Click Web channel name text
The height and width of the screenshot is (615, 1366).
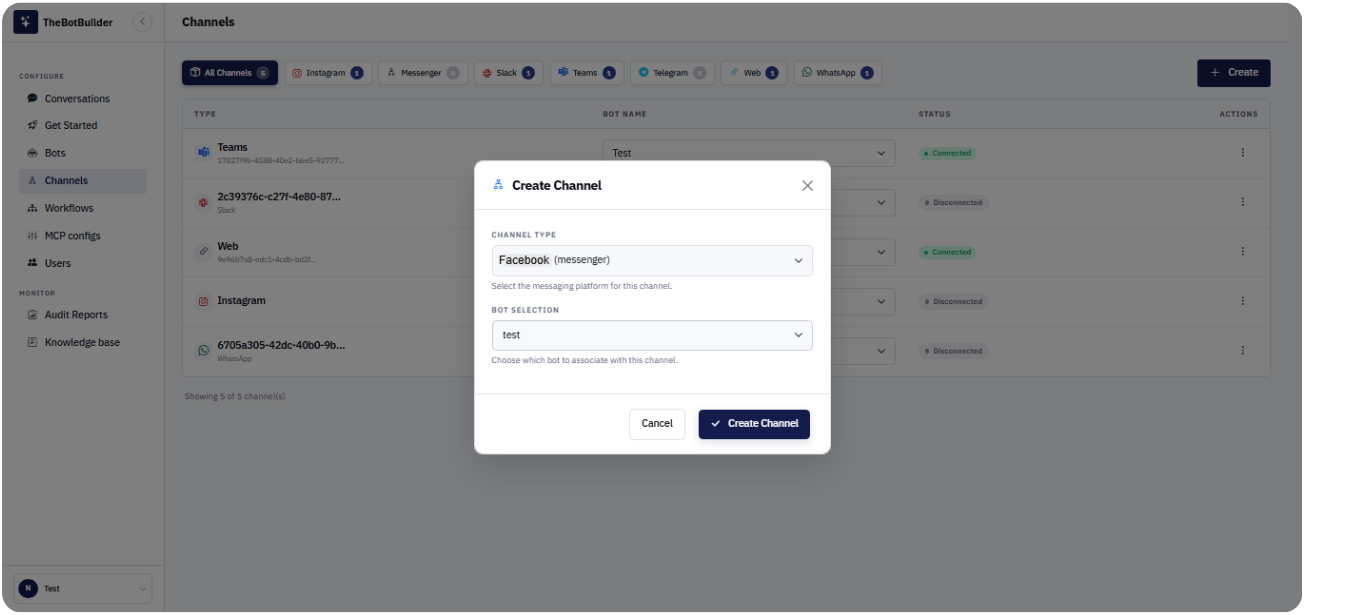point(228,246)
